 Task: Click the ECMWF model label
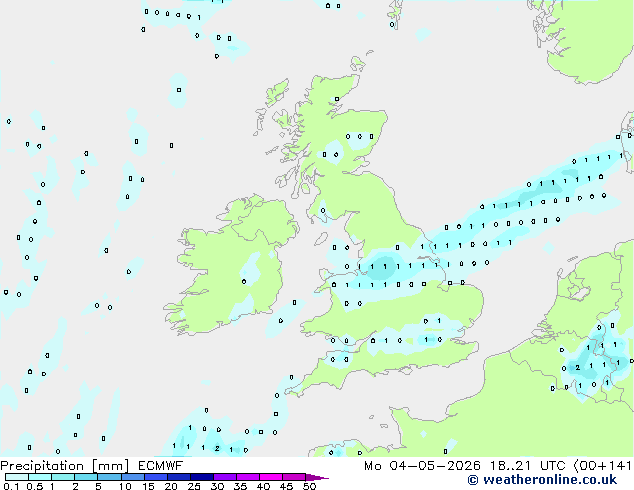[161, 466]
